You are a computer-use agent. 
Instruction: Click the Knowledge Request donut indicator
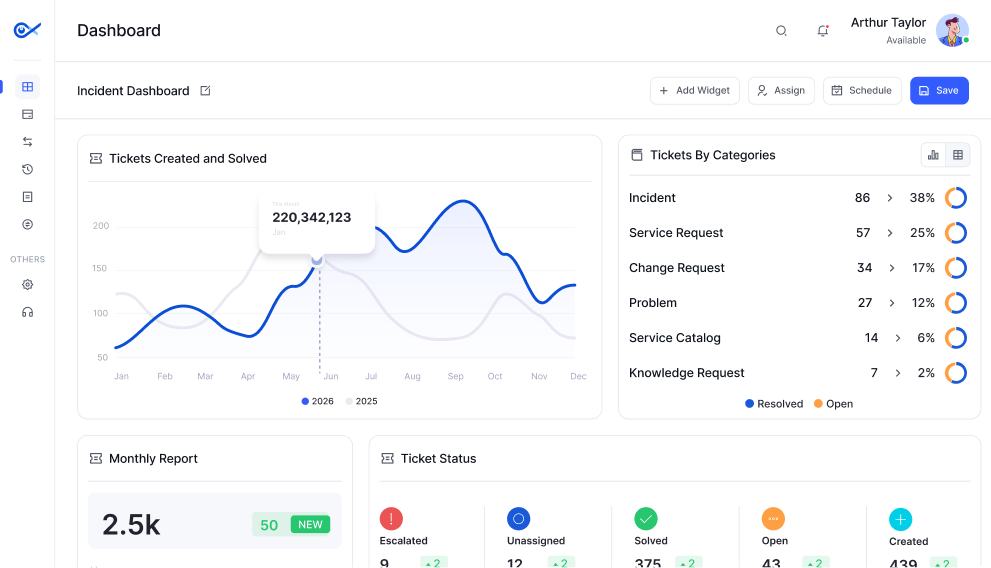tap(956, 373)
